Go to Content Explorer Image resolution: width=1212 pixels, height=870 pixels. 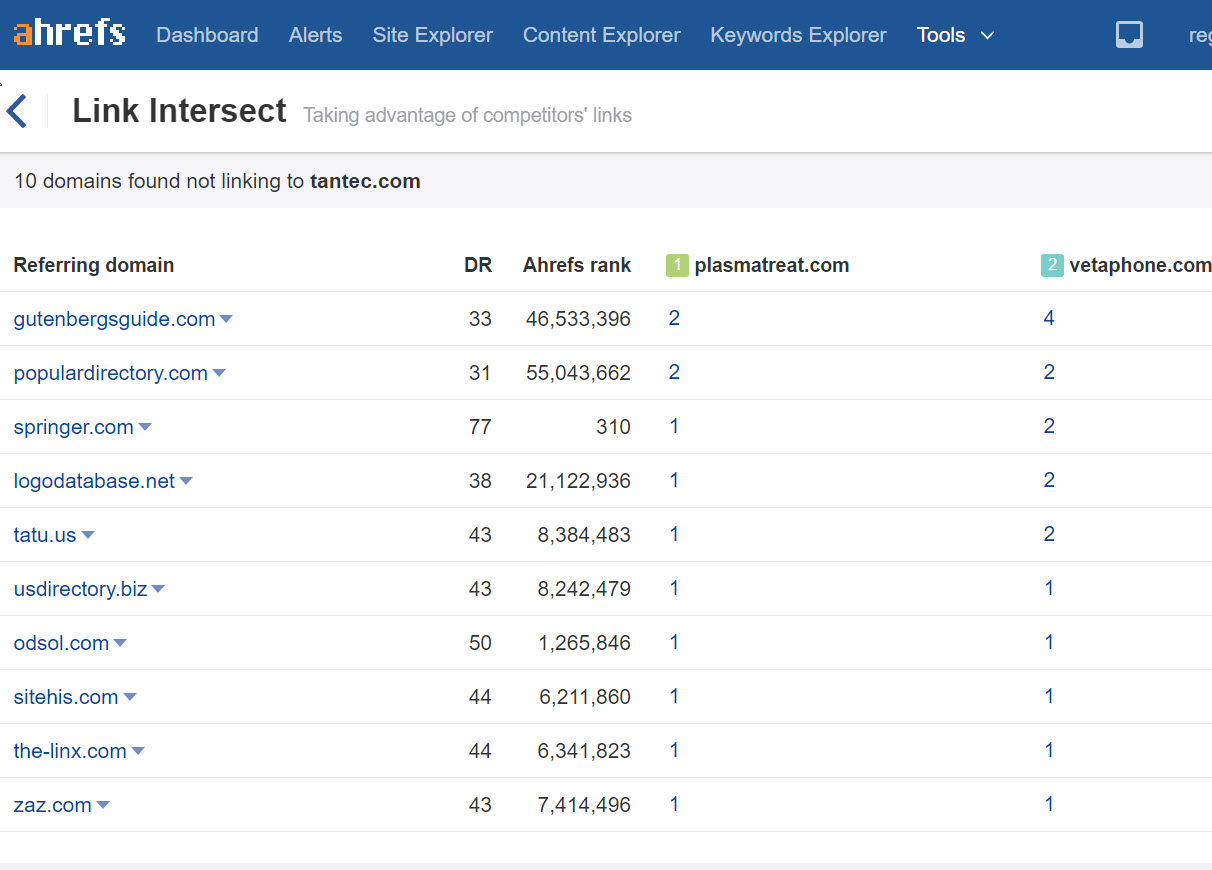click(602, 35)
